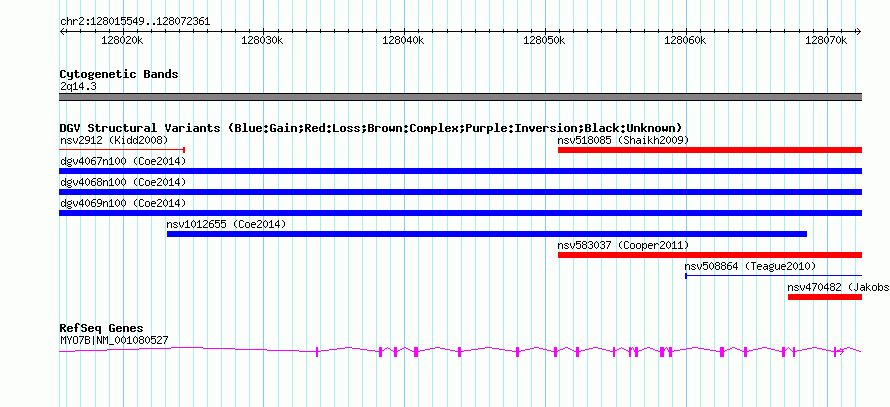Open the nsv518085 (Shaikh2009) variant label
This screenshot has height=407, width=890.
click(623, 140)
